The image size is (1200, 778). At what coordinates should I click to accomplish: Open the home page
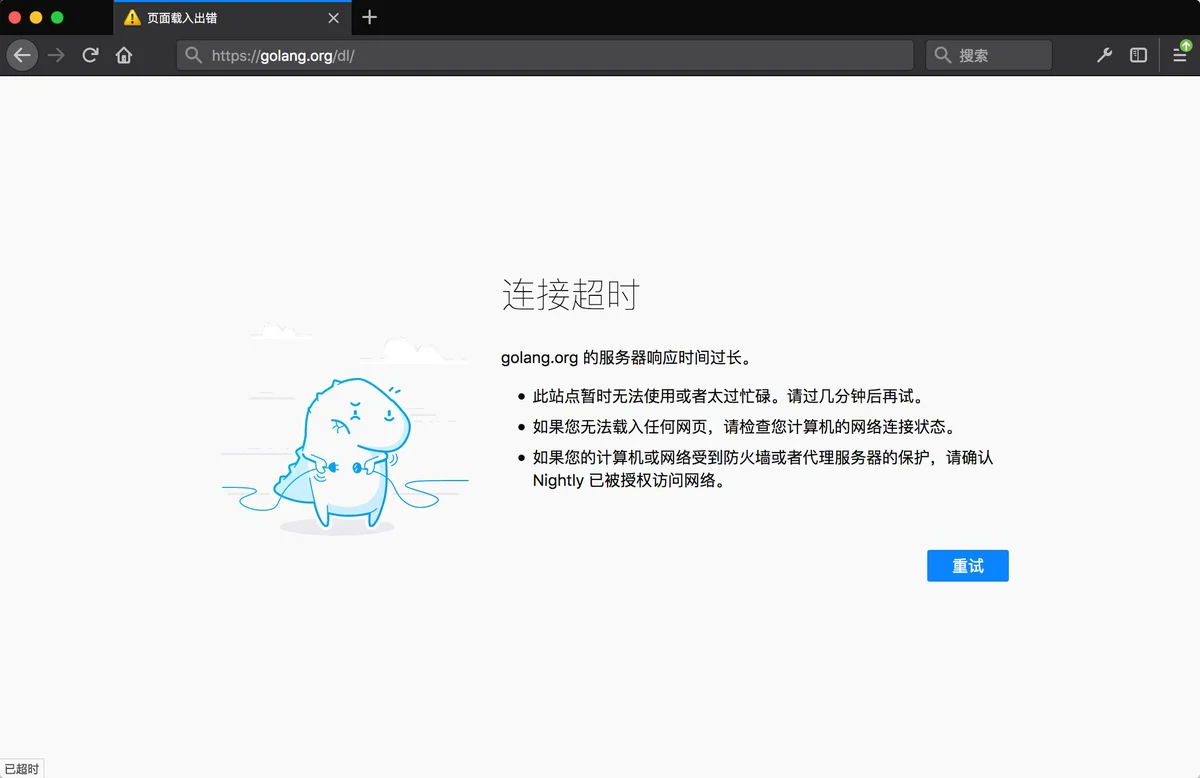point(124,55)
